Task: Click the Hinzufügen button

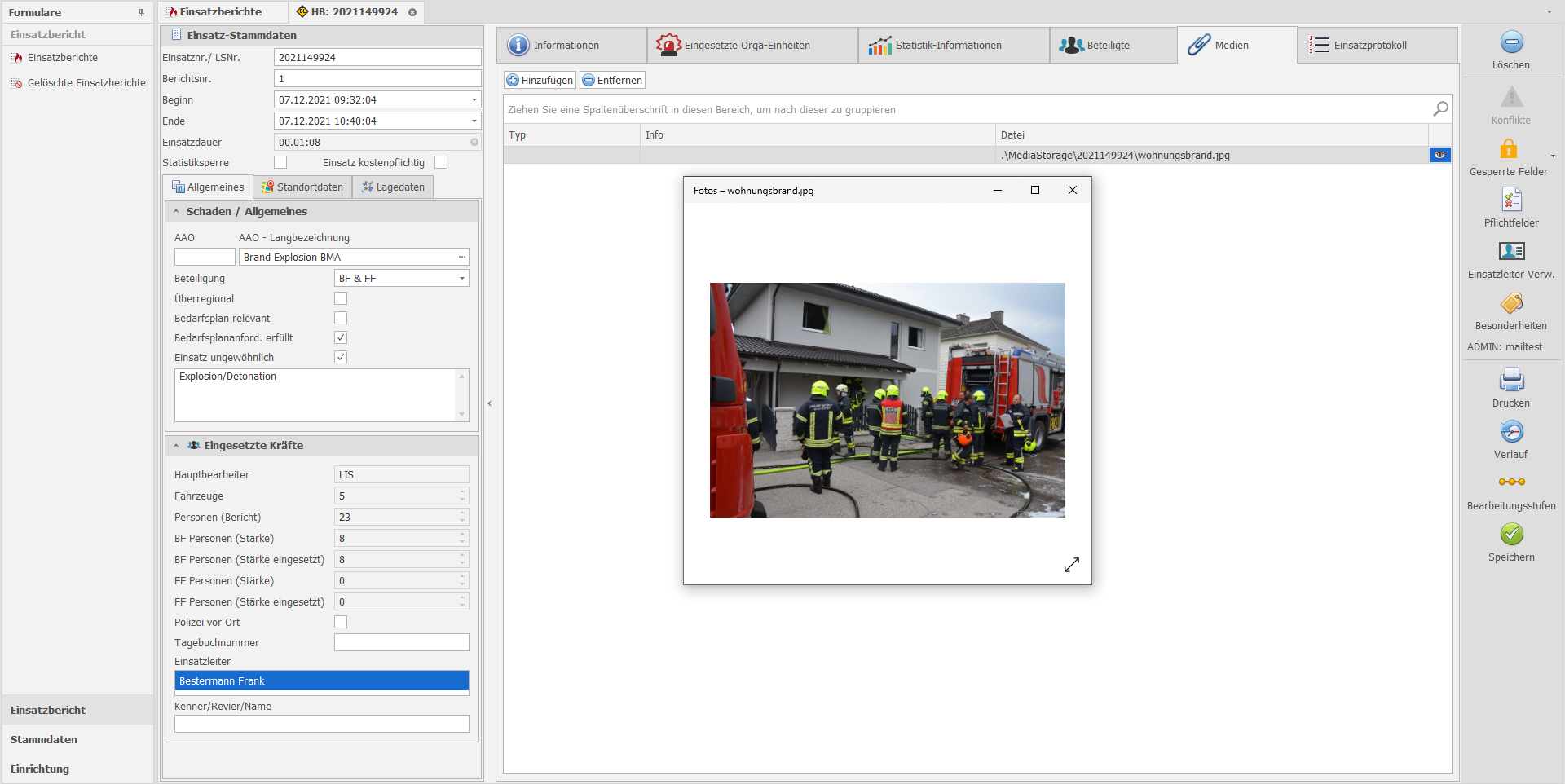Action: (x=540, y=80)
